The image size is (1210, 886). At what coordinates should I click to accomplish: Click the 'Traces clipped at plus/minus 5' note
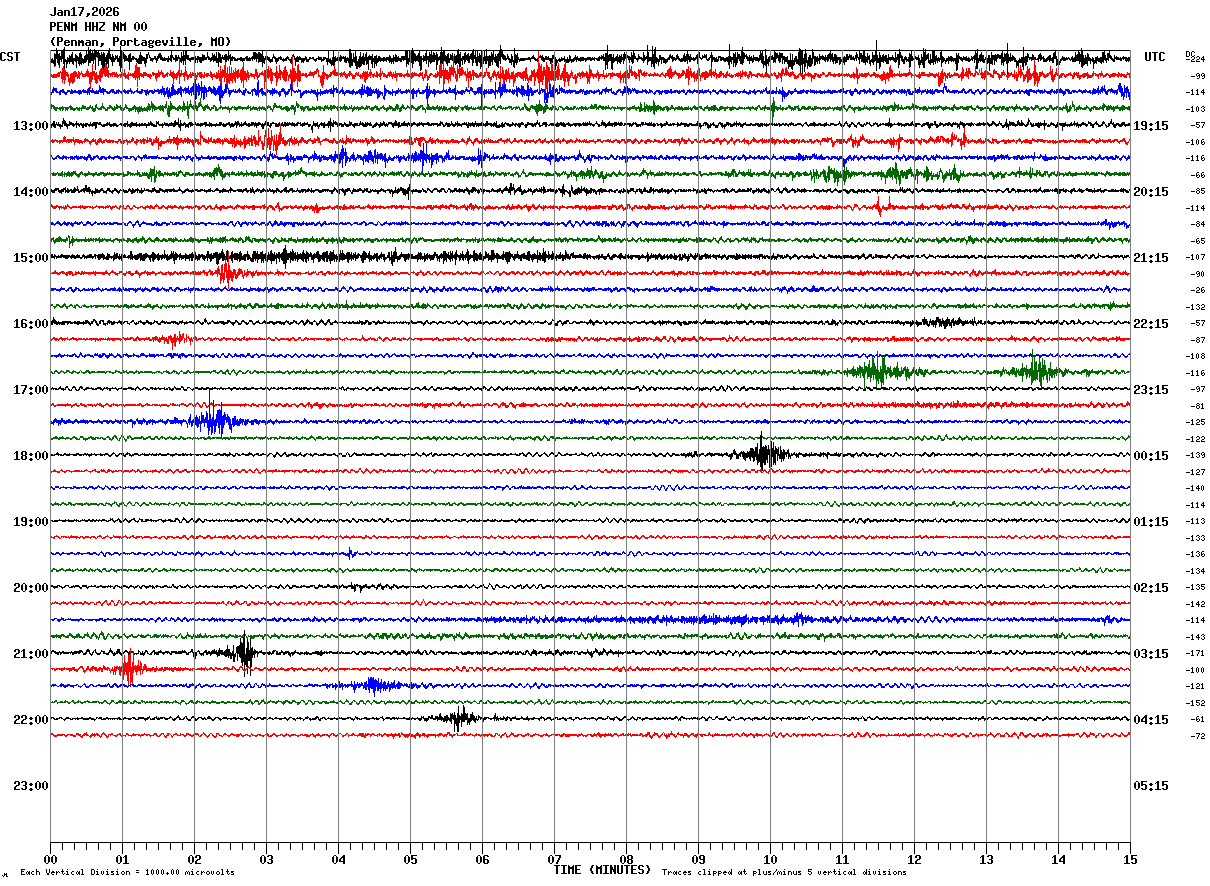784,873
